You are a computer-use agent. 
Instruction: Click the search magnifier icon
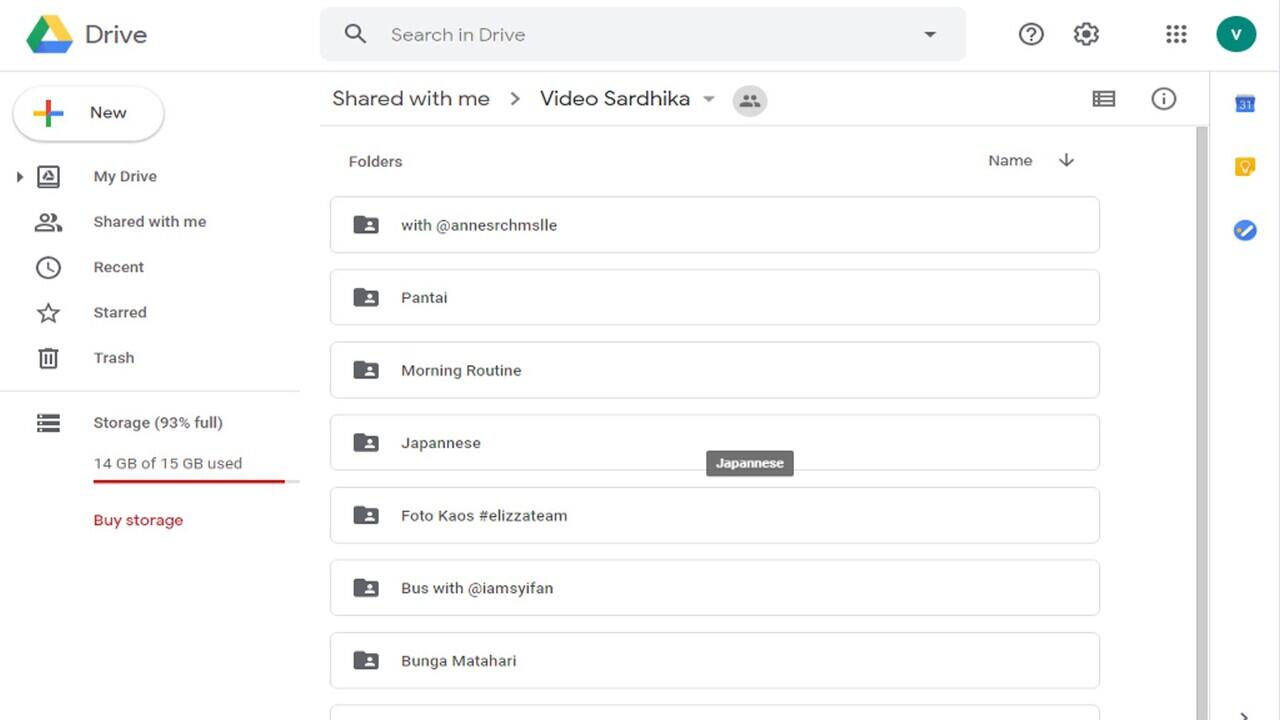pos(355,34)
